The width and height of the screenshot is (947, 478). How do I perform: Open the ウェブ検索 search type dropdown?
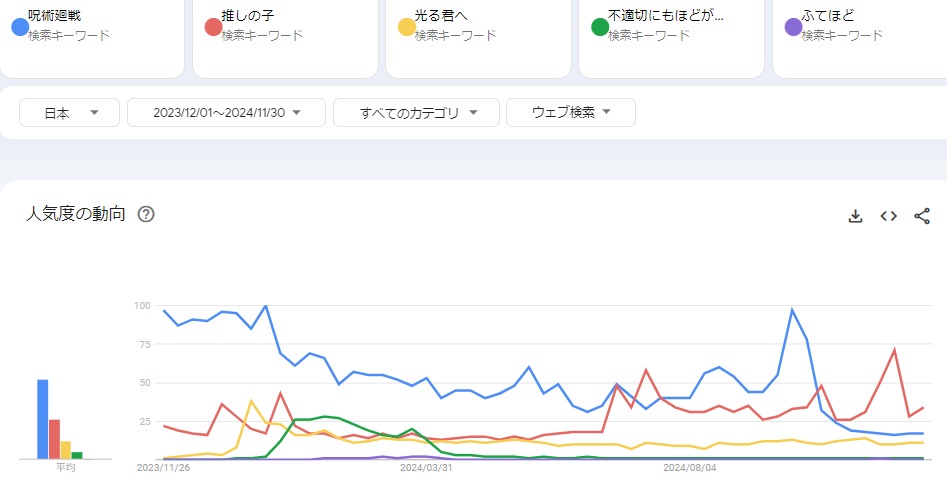point(570,113)
